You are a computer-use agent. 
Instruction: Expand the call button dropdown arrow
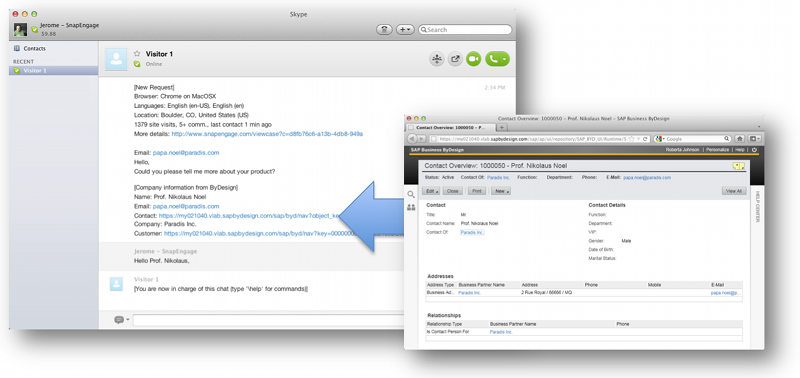pos(505,59)
